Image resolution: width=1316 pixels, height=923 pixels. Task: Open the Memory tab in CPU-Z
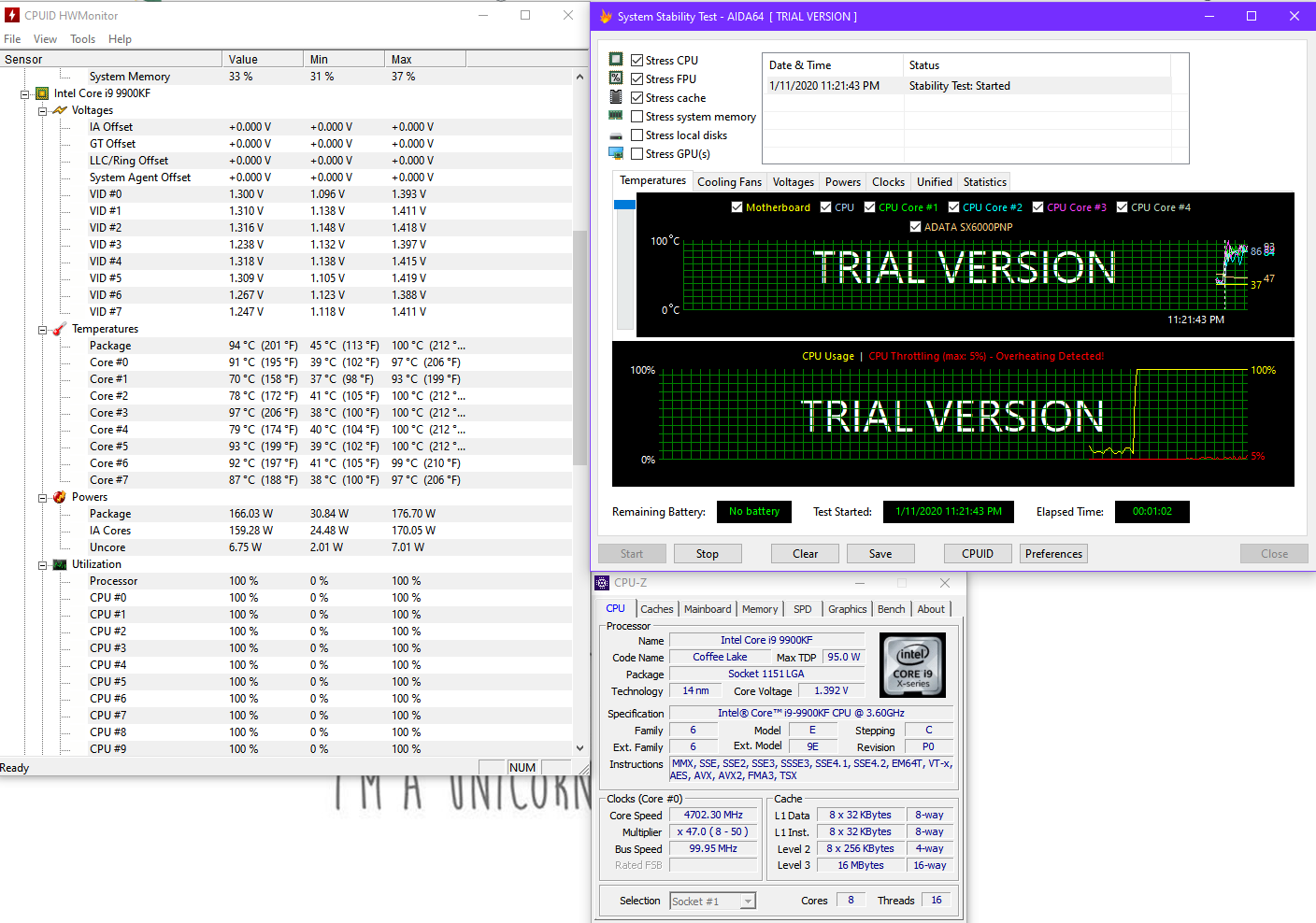[x=760, y=609]
